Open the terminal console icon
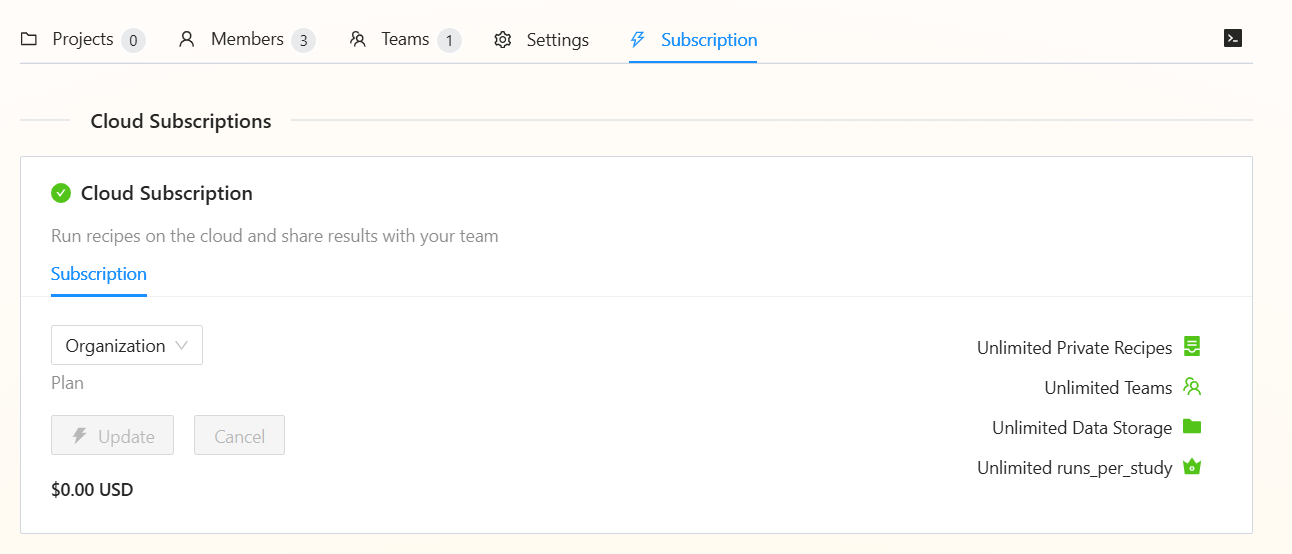Screen dimensions: 1292x554 click(1232, 39)
